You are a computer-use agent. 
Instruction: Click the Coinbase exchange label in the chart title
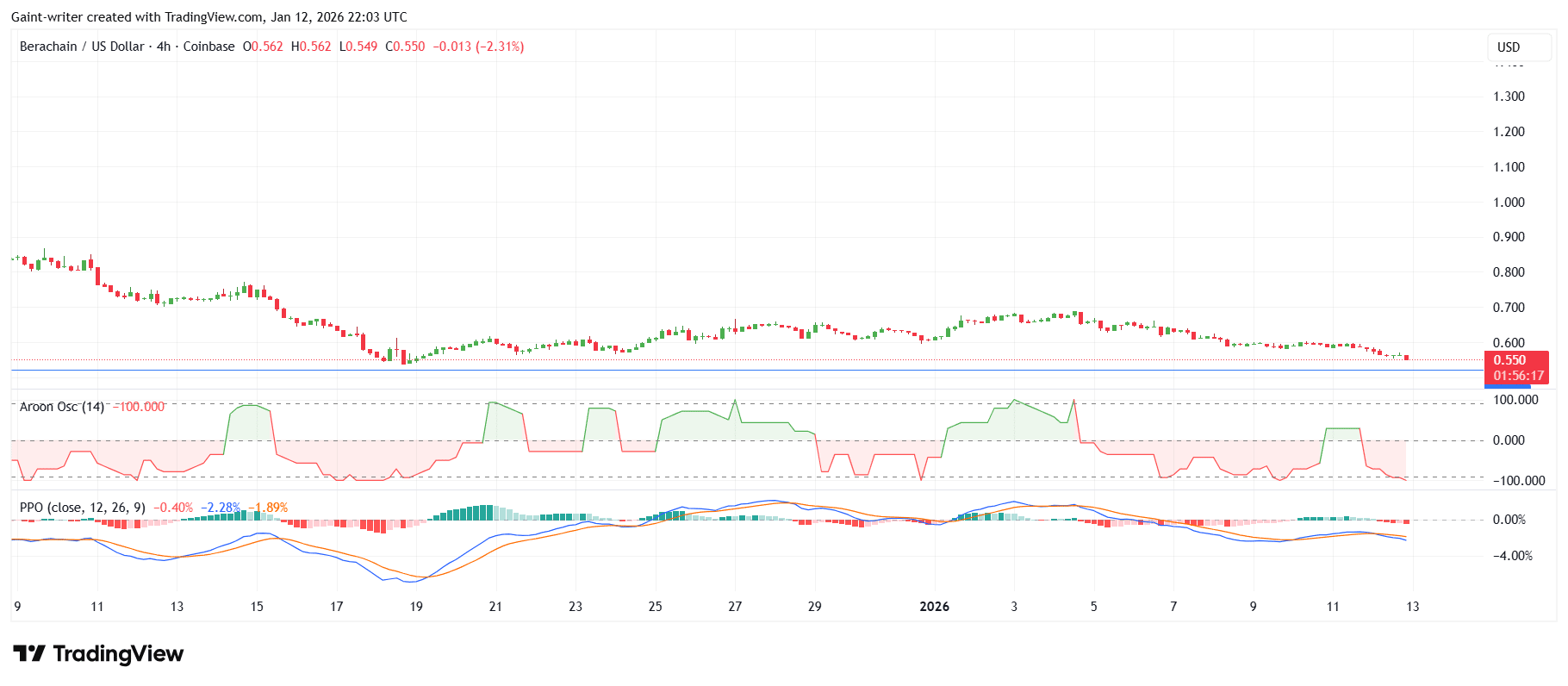coord(208,47)
